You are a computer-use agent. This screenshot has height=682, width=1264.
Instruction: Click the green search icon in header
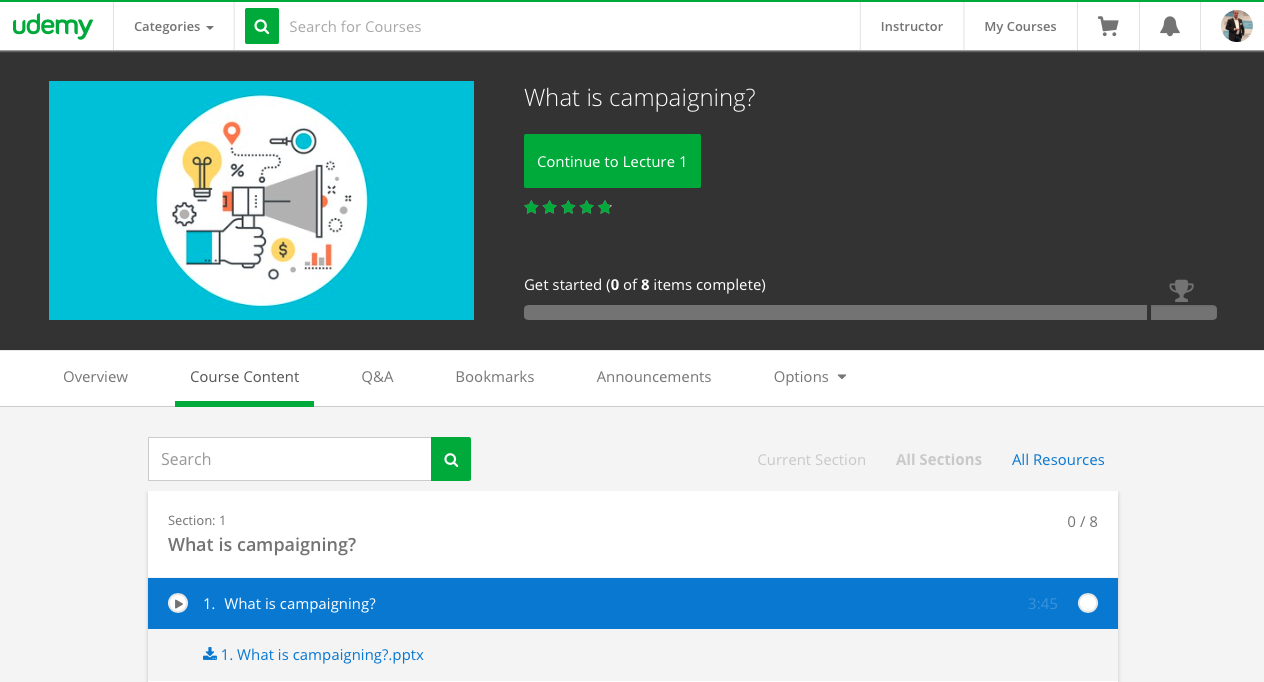pyautogui.click(x=262, y=27)
